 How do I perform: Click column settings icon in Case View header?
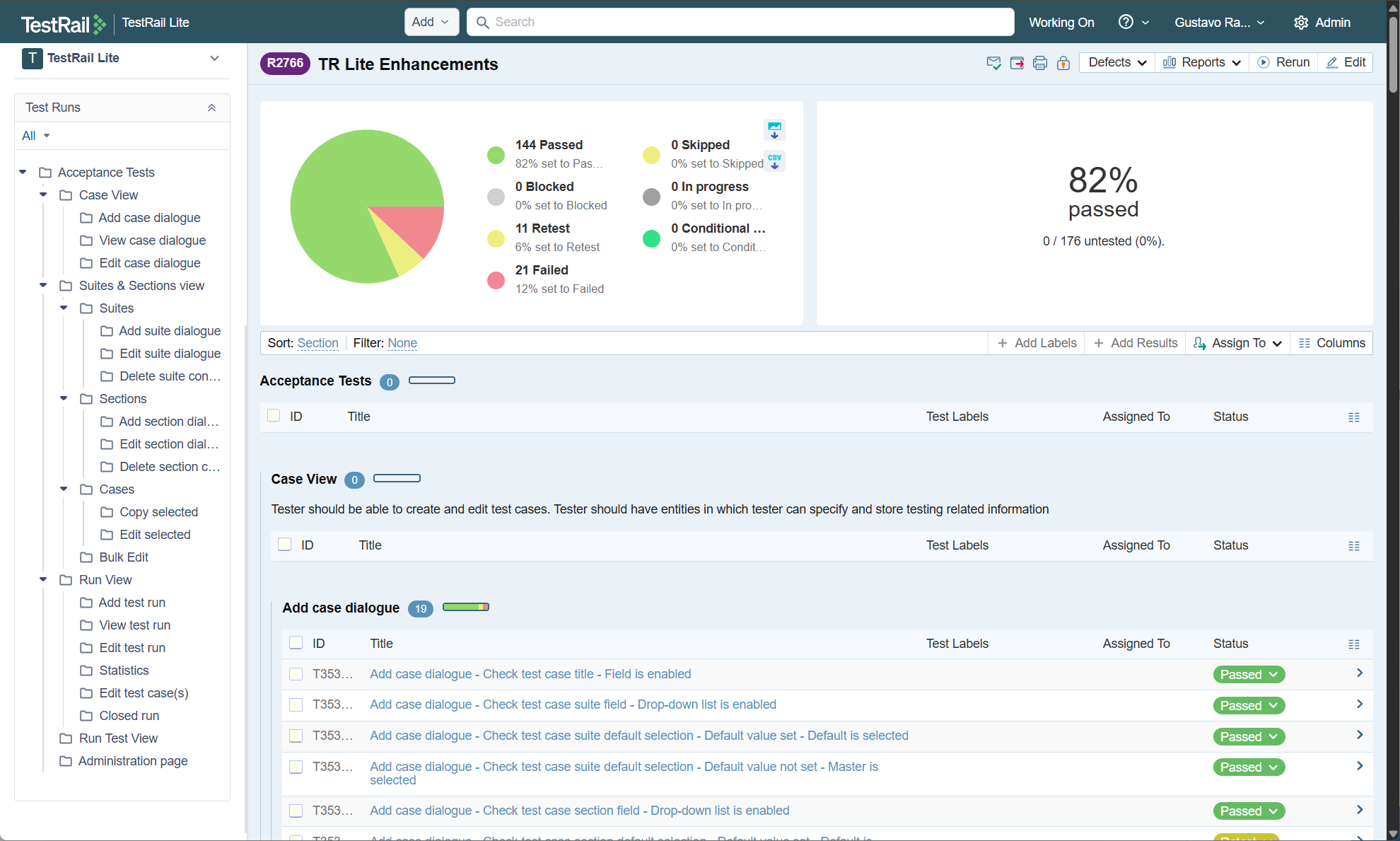1353,546
